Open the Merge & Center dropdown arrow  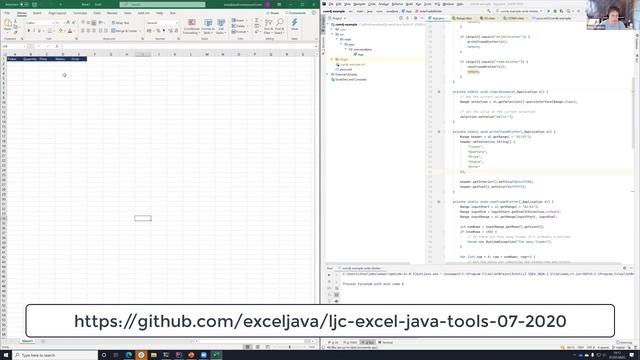point(140,31)
